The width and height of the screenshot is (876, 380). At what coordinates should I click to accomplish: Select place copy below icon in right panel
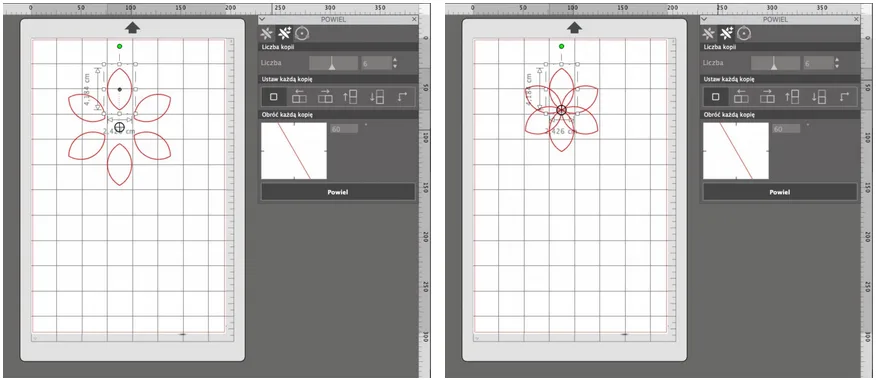[818, 97]
